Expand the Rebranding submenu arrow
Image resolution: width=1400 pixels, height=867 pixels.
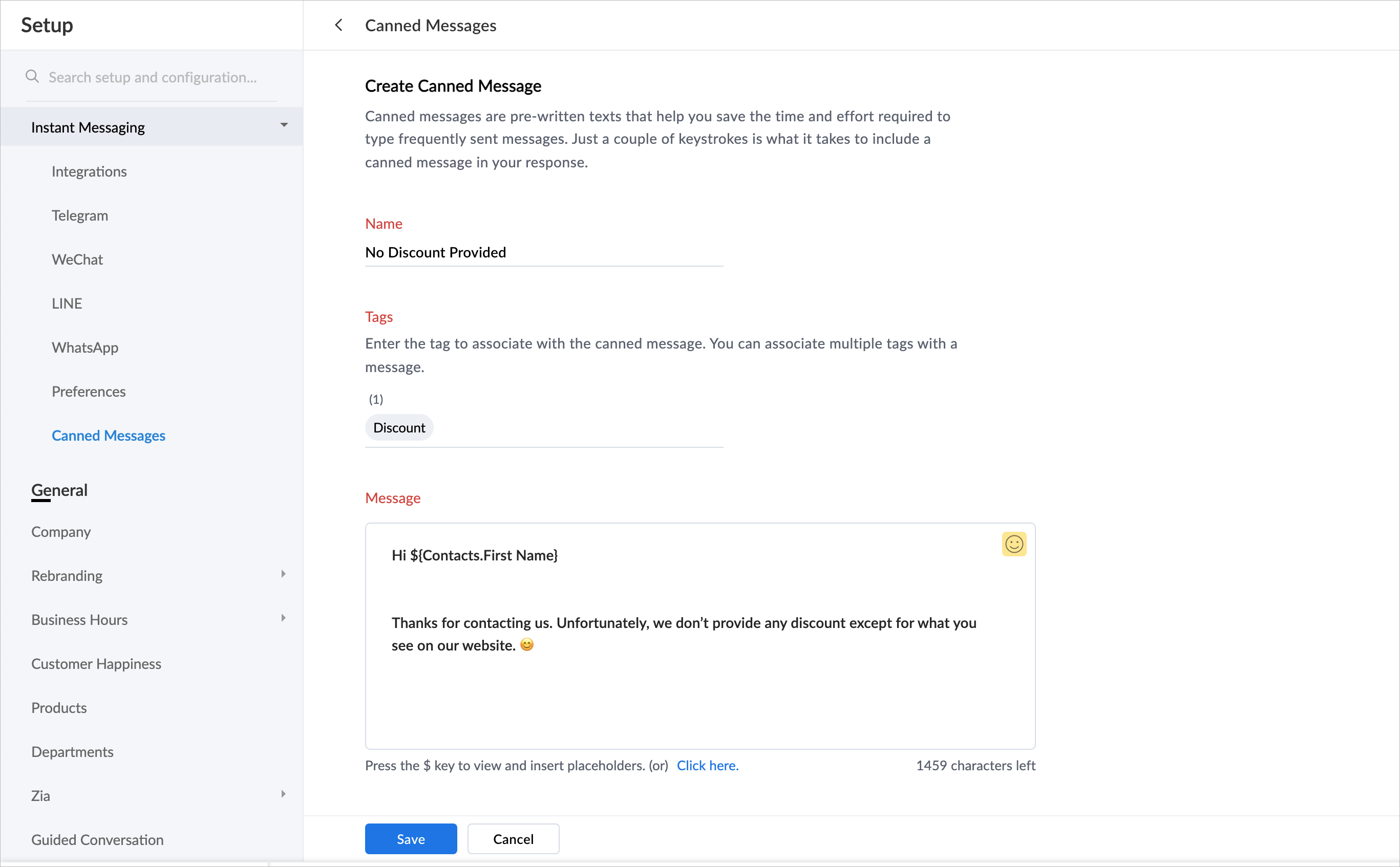coord(283,574)
